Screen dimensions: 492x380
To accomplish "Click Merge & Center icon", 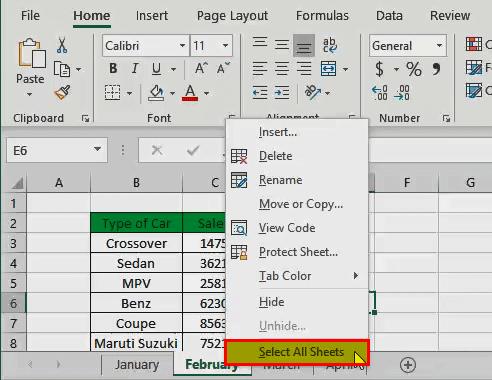I will pos(329,69).
